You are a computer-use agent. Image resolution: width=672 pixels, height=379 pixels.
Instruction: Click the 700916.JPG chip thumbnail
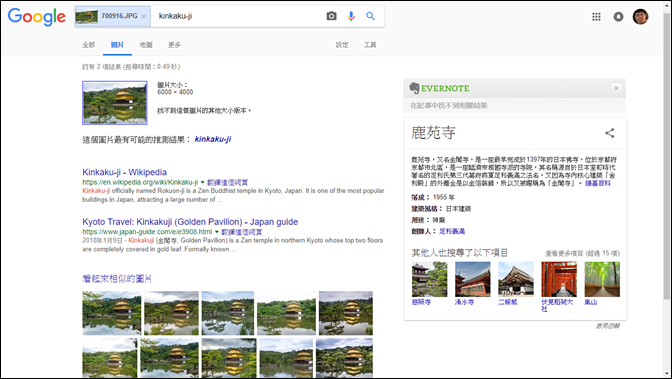click(x=87, y=16)
